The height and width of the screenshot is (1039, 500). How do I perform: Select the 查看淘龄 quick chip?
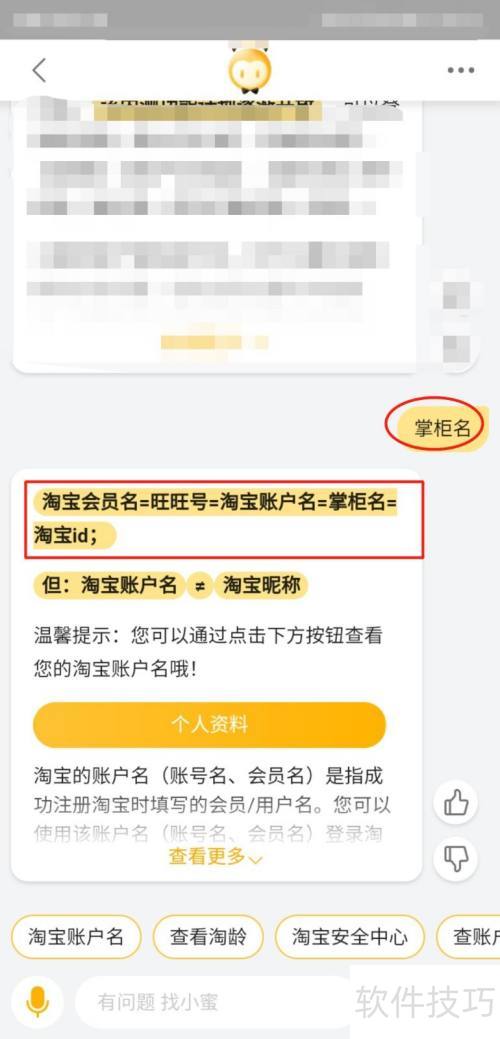[208, 937]
